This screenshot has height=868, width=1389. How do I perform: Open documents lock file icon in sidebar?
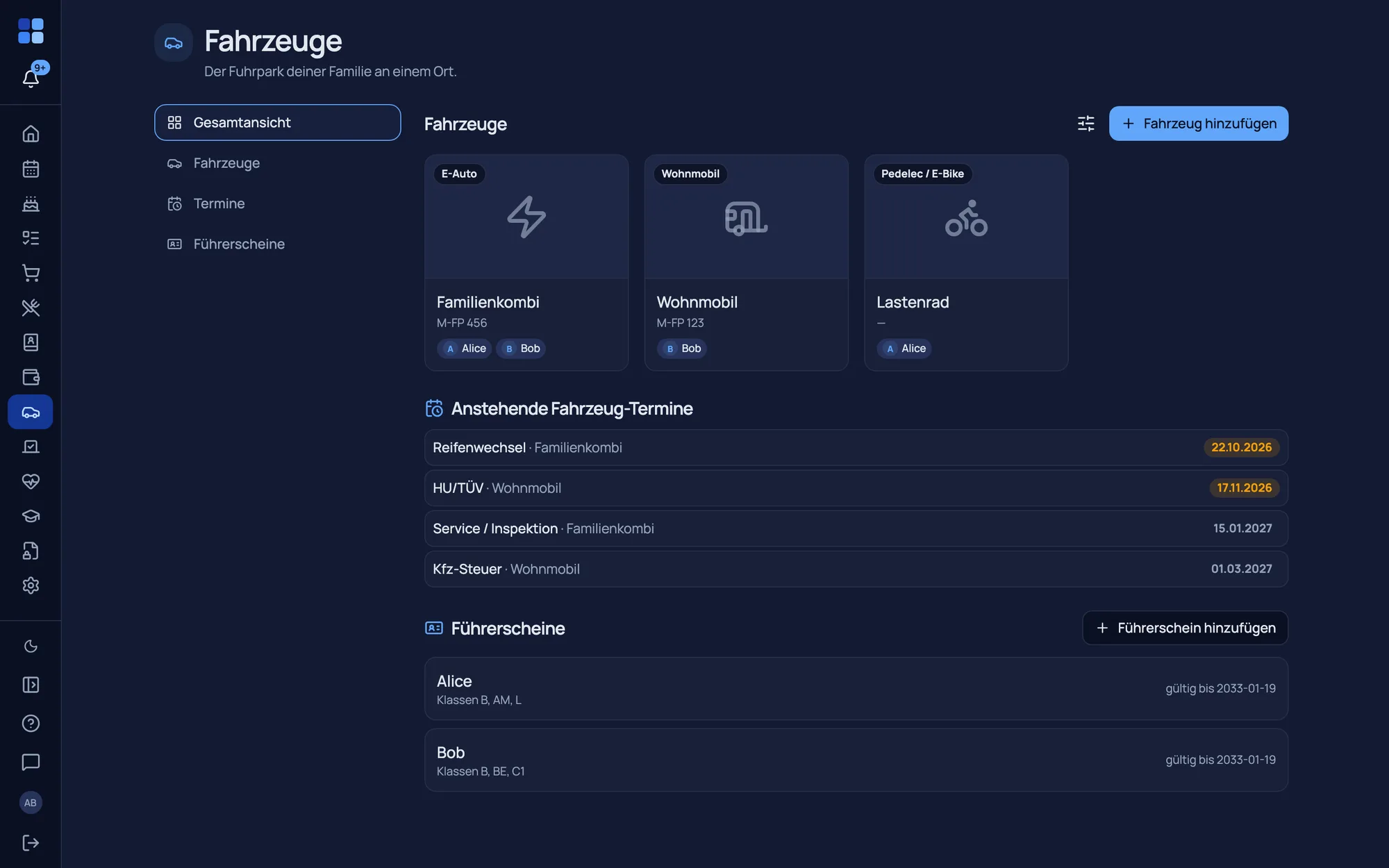point(31,551)
